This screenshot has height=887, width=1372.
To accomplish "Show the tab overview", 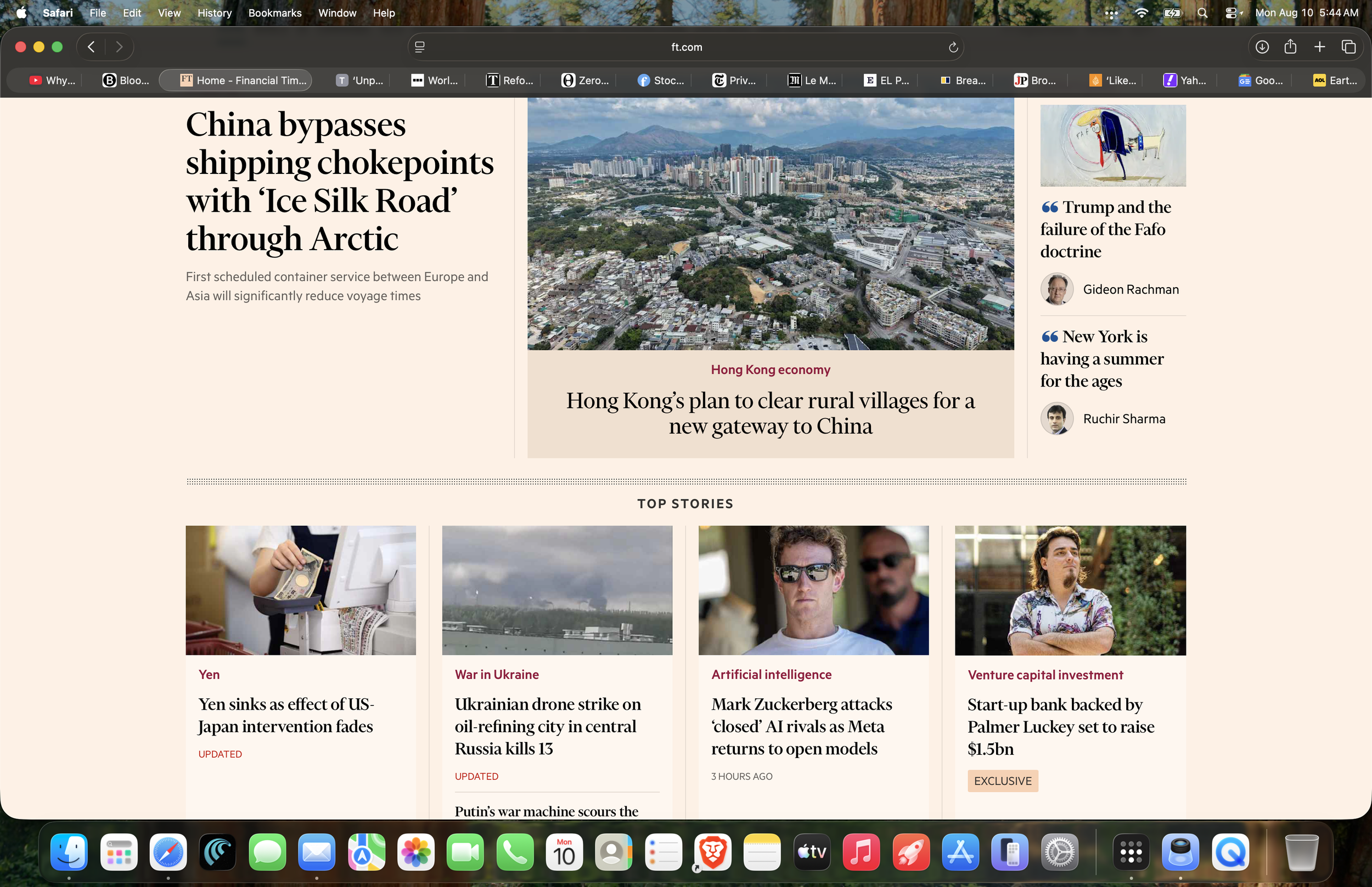I will (1348, 47).
